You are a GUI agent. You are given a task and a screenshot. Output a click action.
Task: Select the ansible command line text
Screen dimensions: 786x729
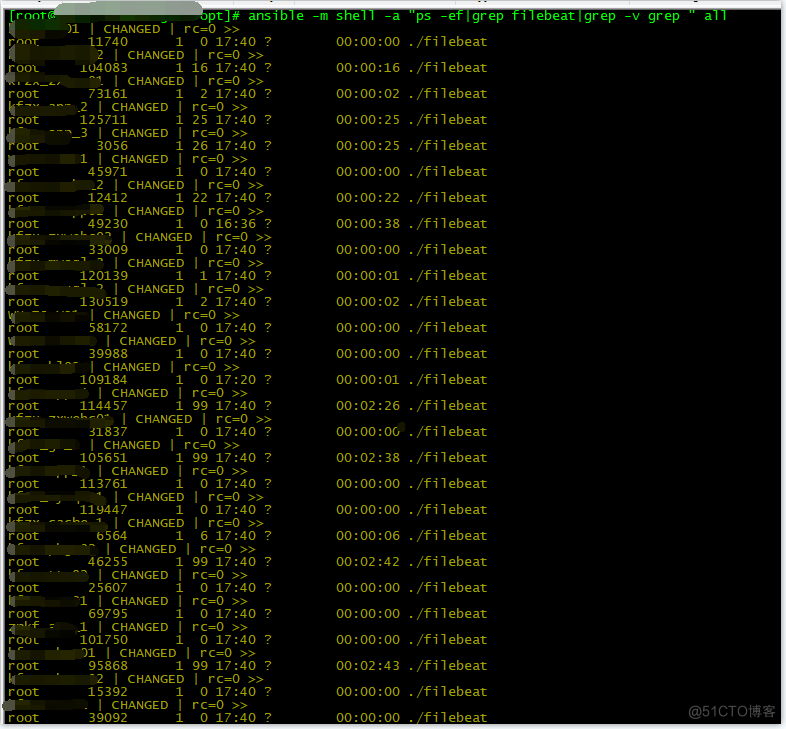coord(487,16)
